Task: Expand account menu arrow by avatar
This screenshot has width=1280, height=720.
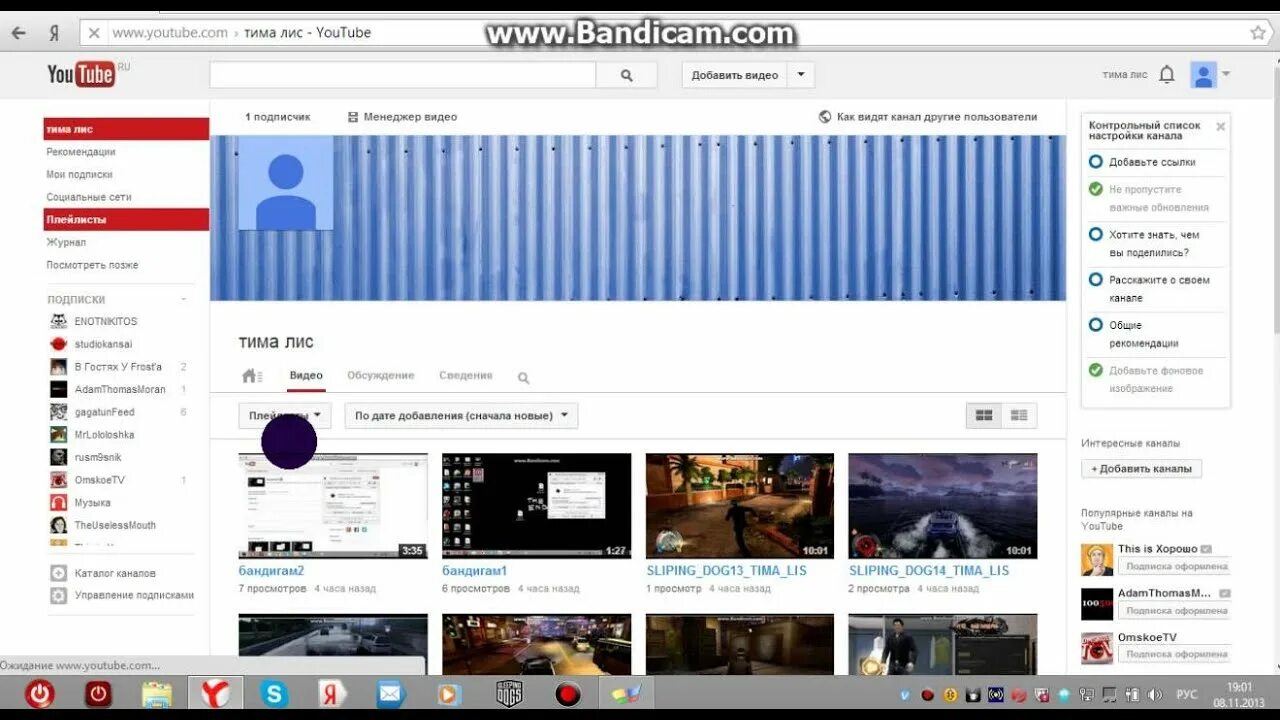Action: (1226, 74)
